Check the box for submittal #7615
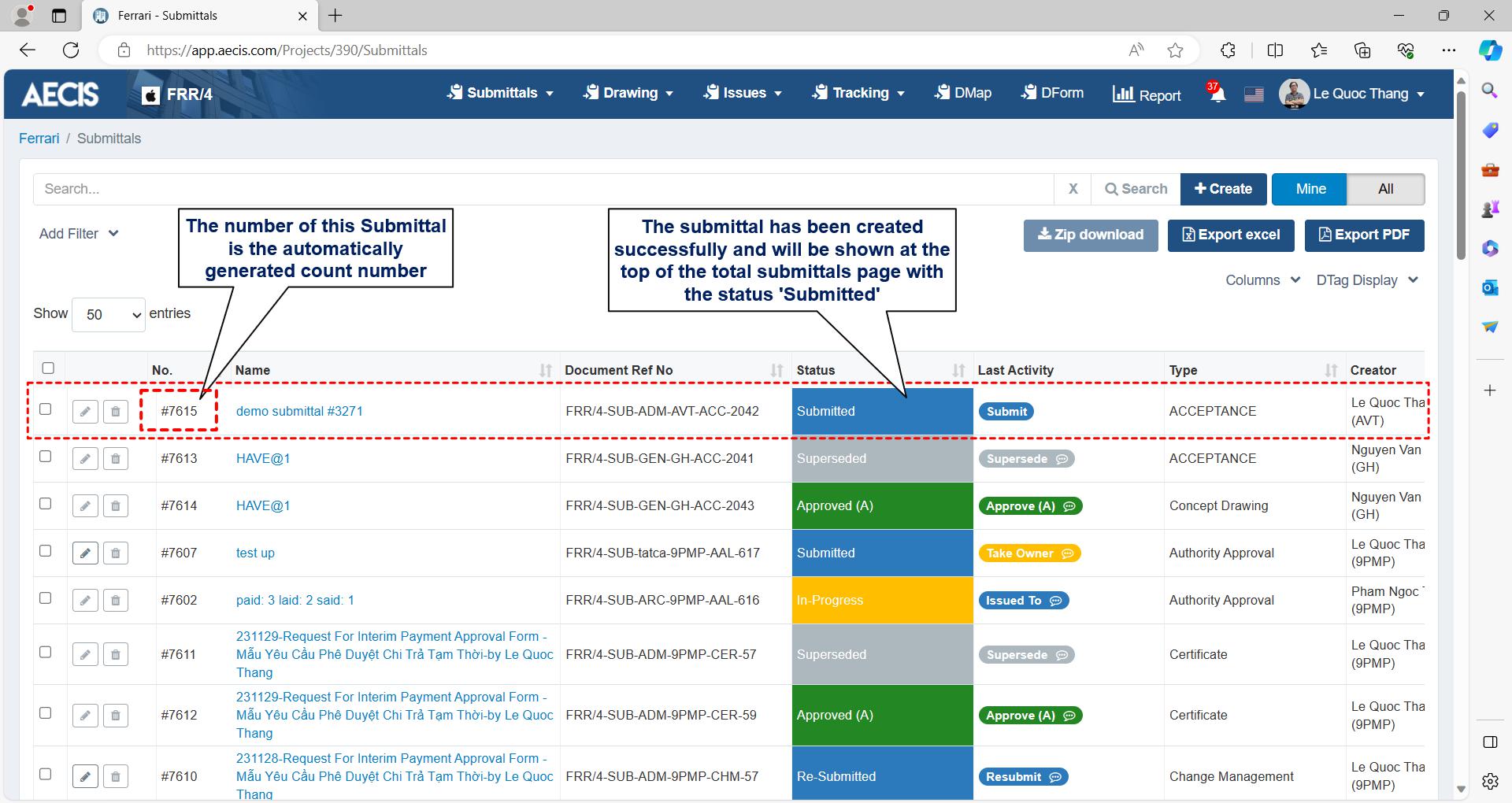 (46, 409)
